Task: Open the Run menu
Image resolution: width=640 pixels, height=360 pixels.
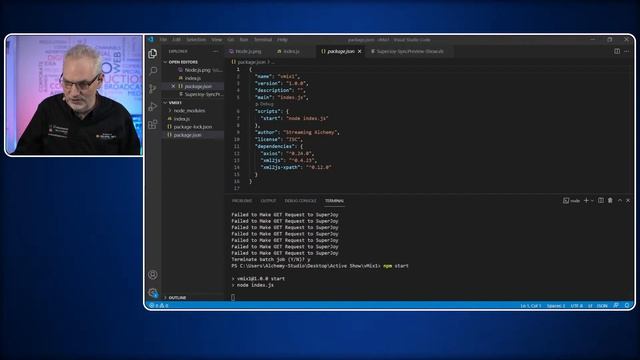Action: click(x=244, y=40)
